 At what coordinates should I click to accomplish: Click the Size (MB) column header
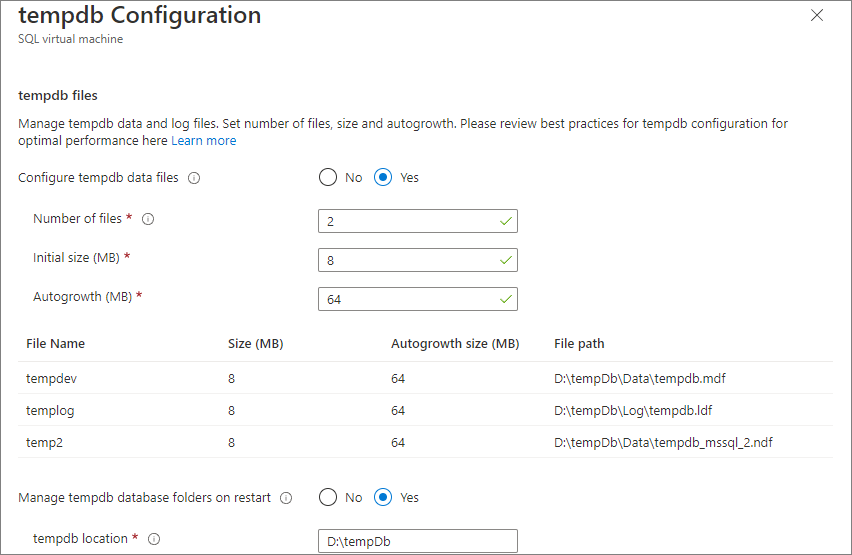pos(256,344)
